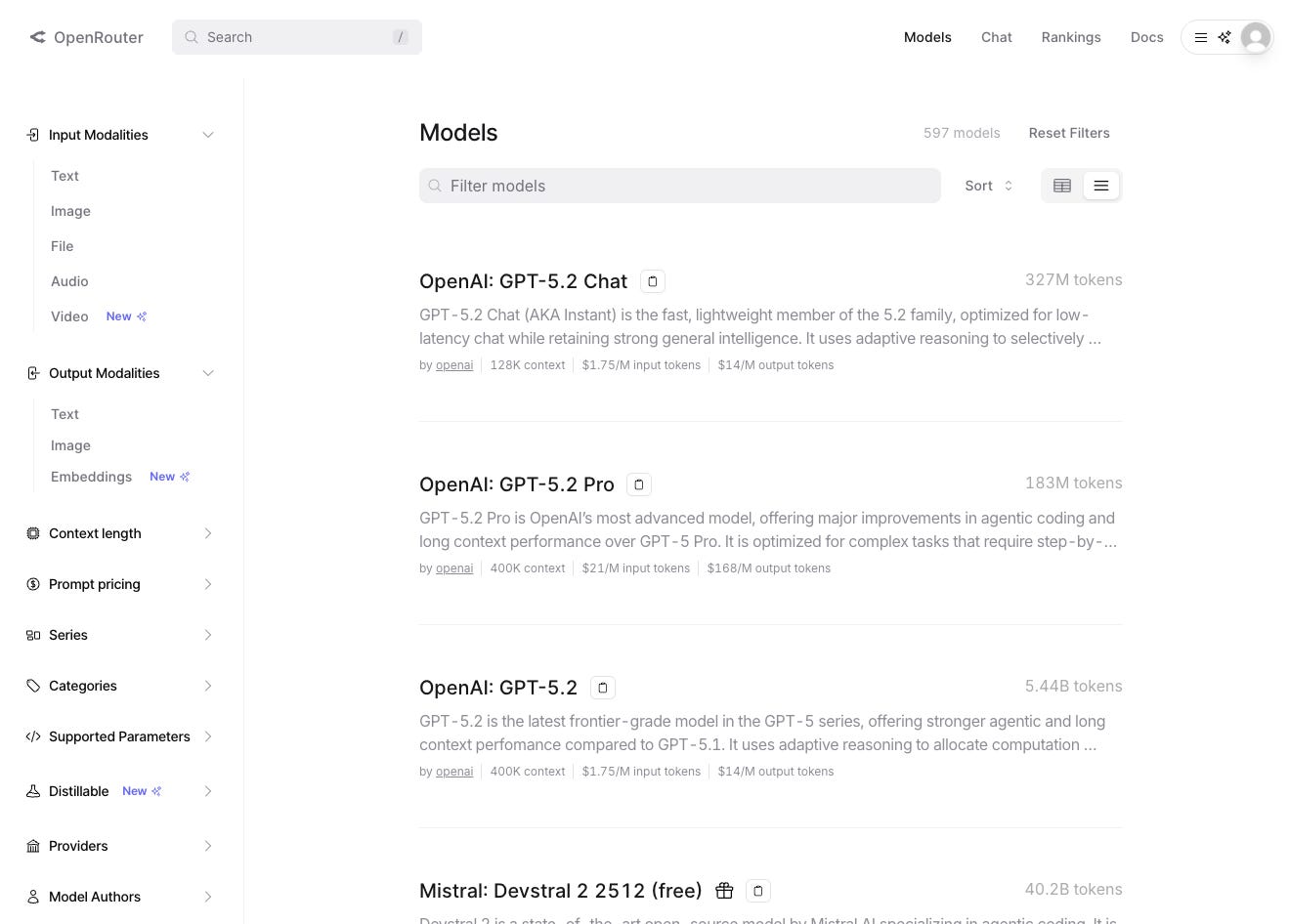Image resolution: width=1289 pixels, height=924 pixels.
Task: Click openai author link under GPT-5.2 Pro
Action: tap(454, 568)
